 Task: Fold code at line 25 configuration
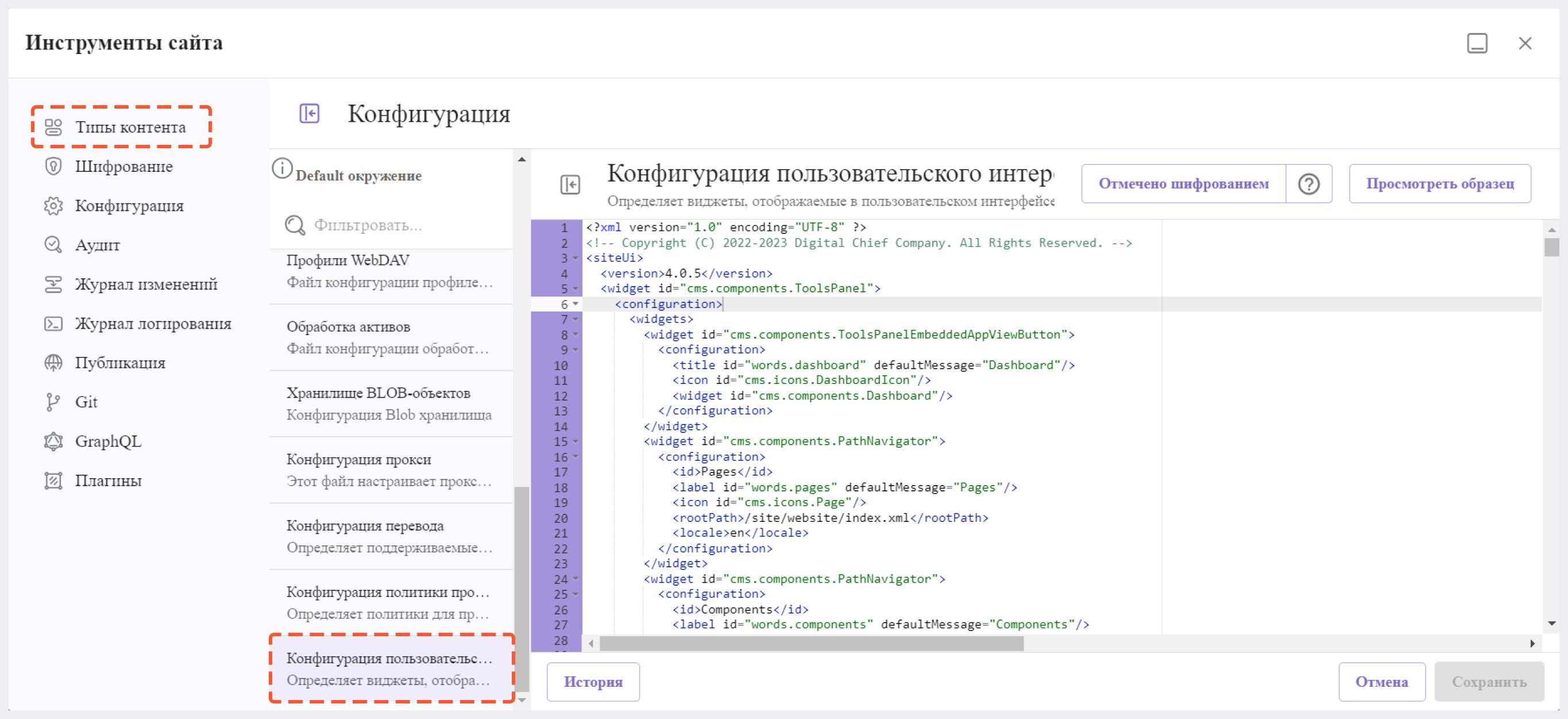point(575,595)
